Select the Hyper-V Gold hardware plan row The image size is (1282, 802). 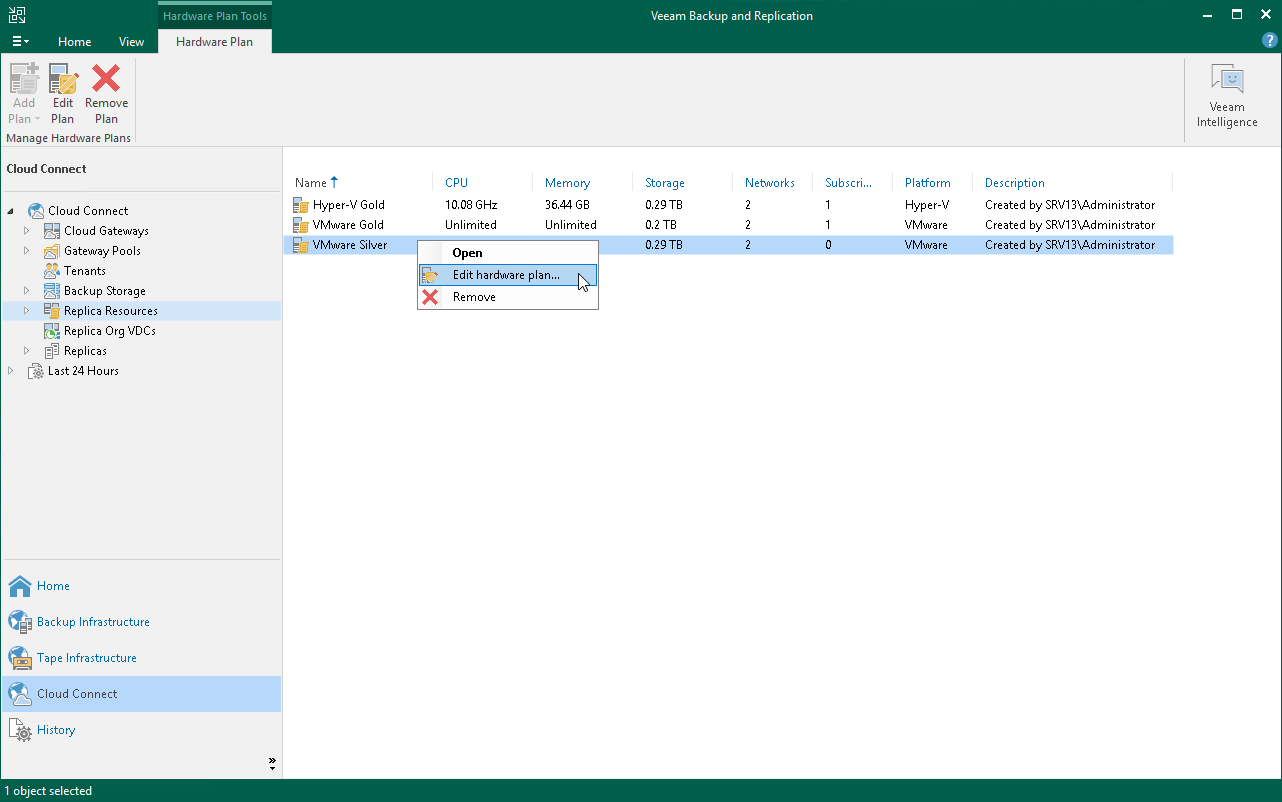348,205
